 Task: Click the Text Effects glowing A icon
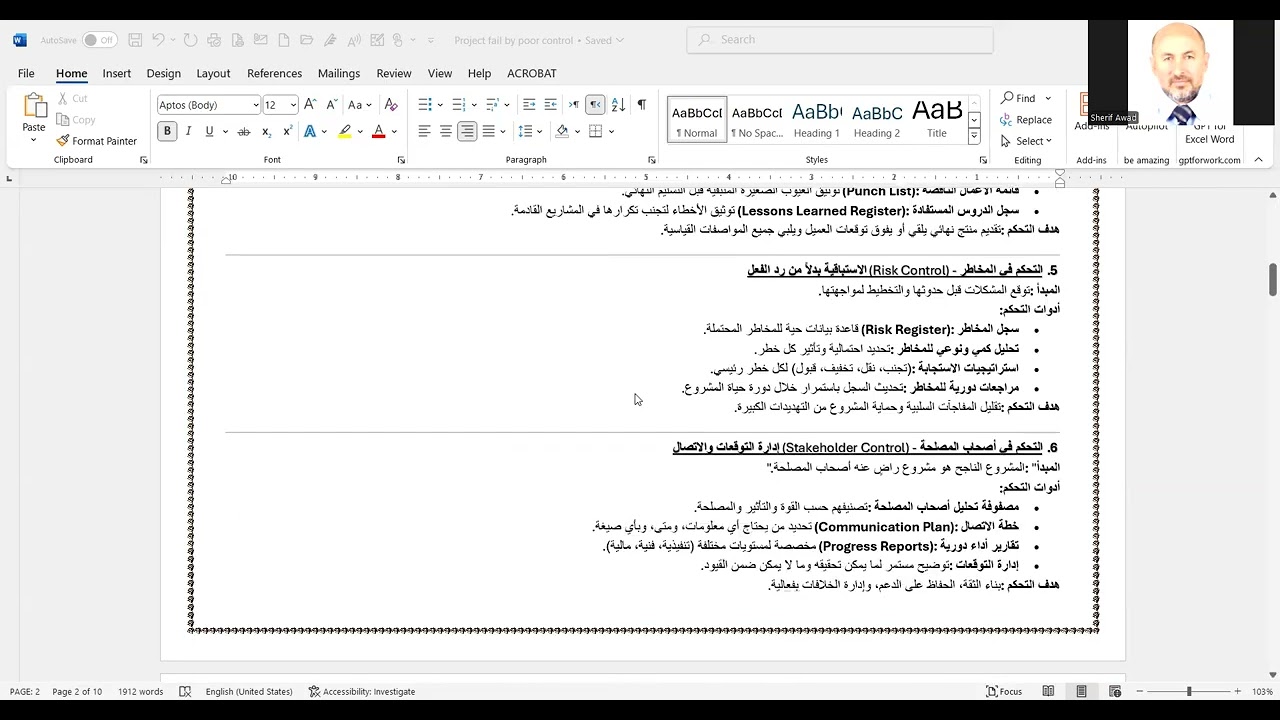310,132
